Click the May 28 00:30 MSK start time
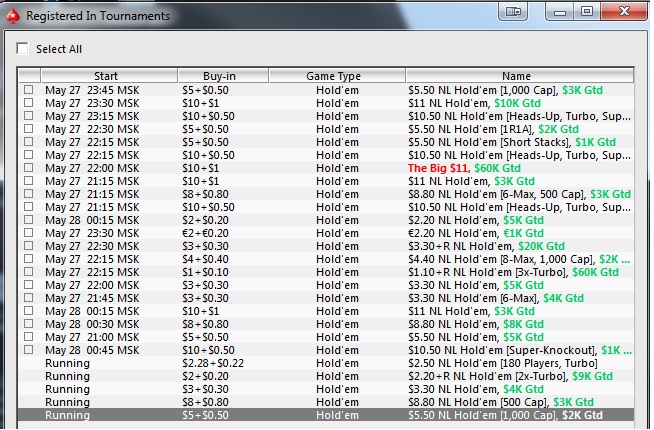Viewport: 654px width, 430px height. click(92, 324)
